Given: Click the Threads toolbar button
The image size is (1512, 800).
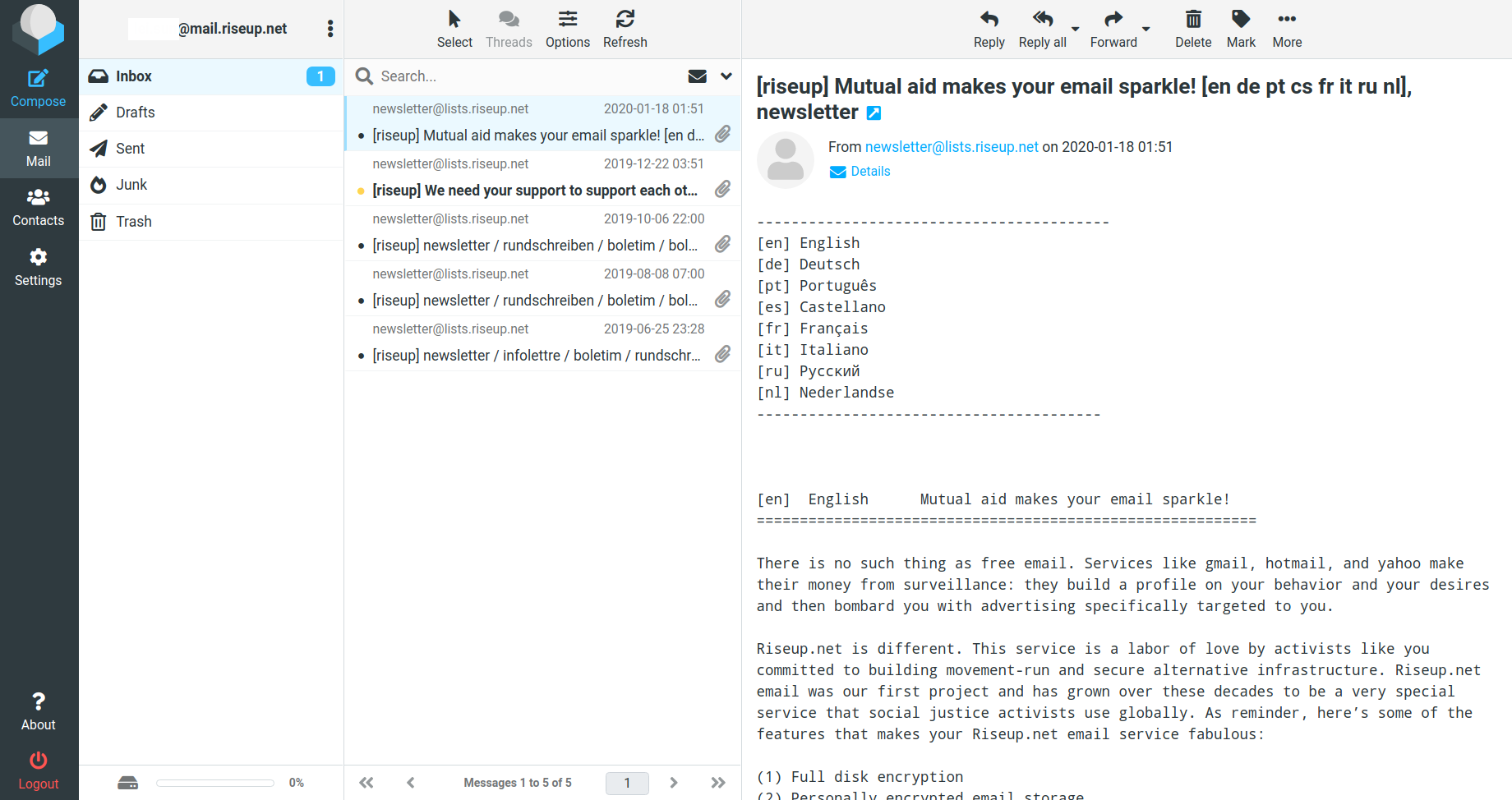Looking at the screenshot, I should click(509, 29).
